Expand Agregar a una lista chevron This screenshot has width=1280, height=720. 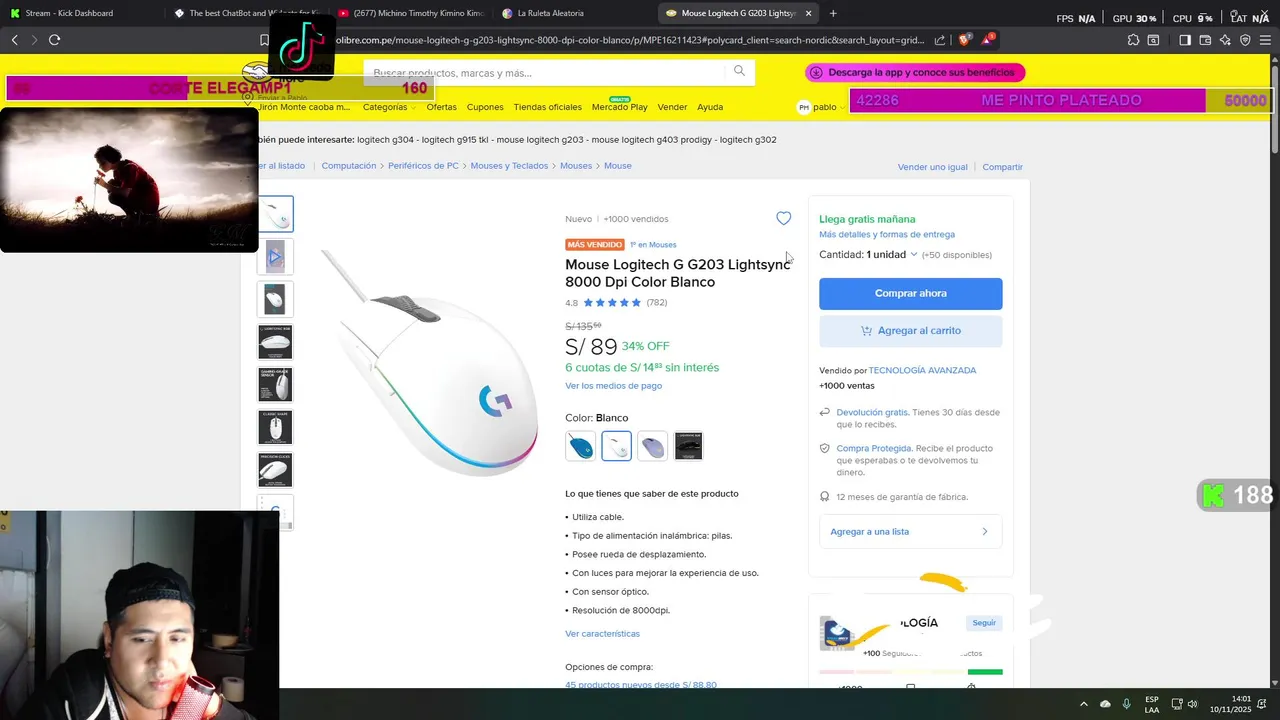[x=984, y=532]
